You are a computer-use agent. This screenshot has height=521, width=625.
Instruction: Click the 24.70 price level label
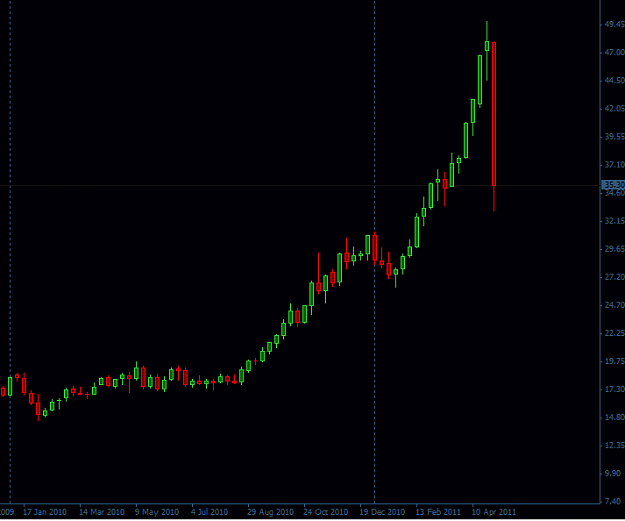[614, 305]
